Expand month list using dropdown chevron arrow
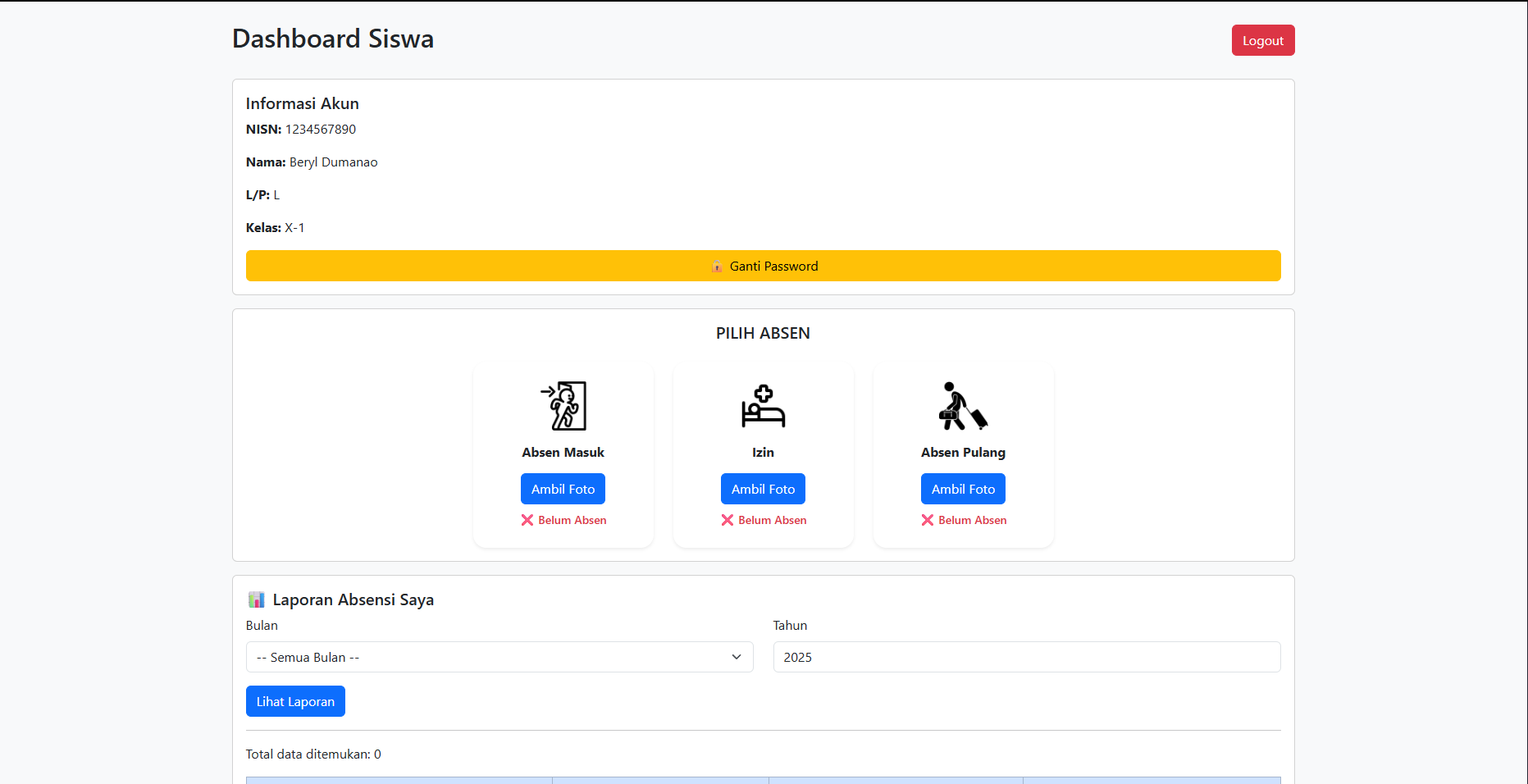Viewport: 1528px width, 784px height. pyautogui.click(x=736, y=657)
